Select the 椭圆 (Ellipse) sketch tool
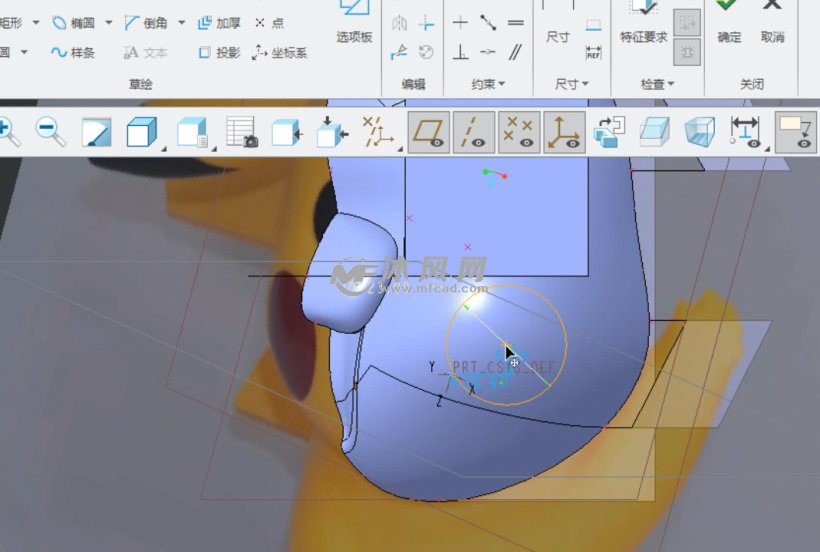The image size is (820, 552). (74, 23)
